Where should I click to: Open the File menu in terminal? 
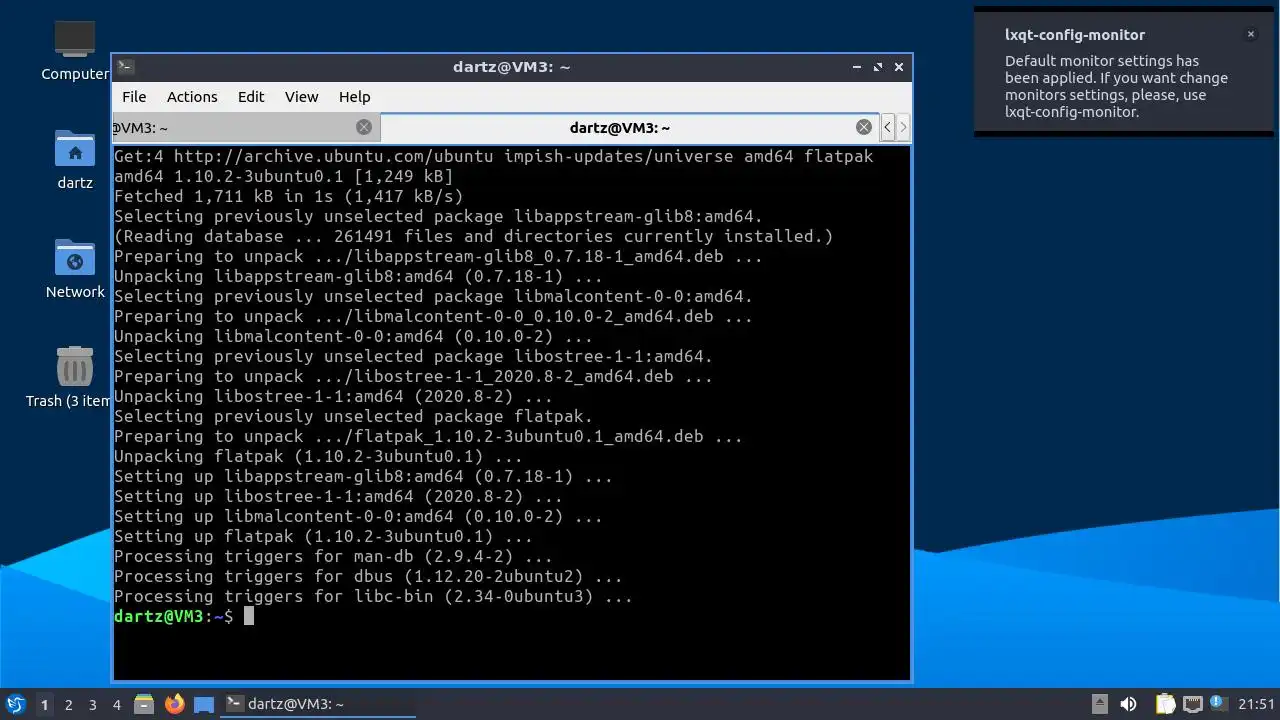click(134, 97)
